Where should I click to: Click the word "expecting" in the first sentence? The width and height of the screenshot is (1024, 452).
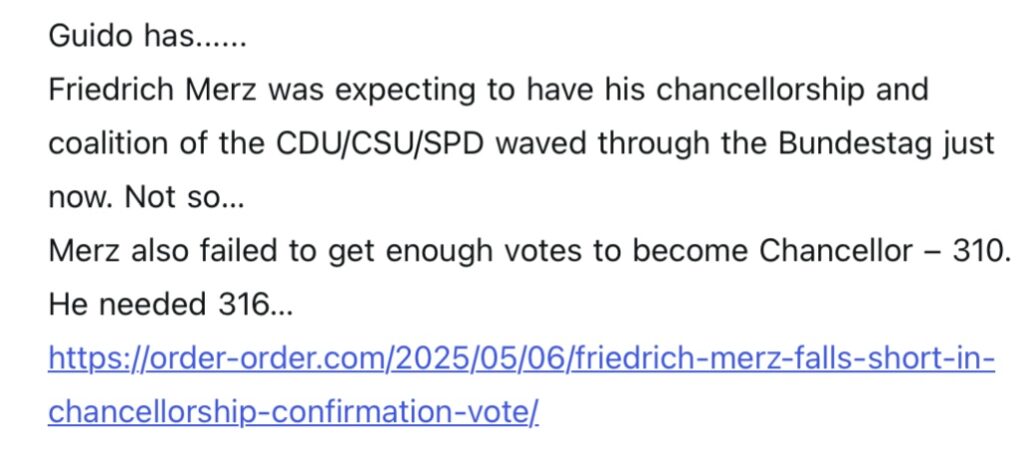tap(404, 89)
